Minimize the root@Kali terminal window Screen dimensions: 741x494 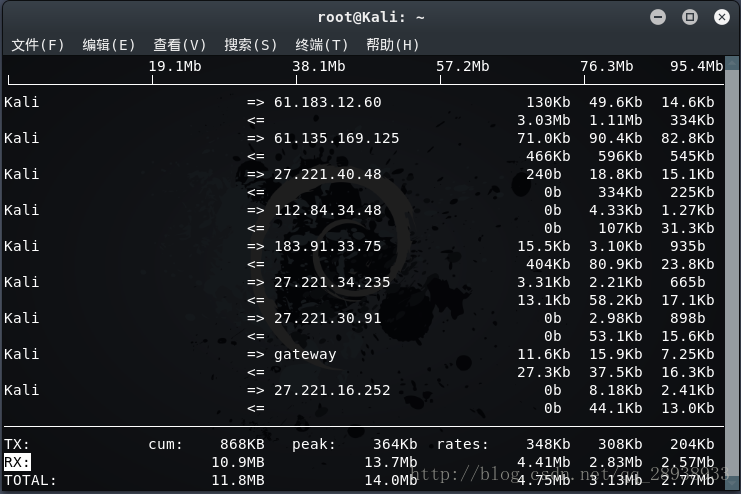click(658, 17)
